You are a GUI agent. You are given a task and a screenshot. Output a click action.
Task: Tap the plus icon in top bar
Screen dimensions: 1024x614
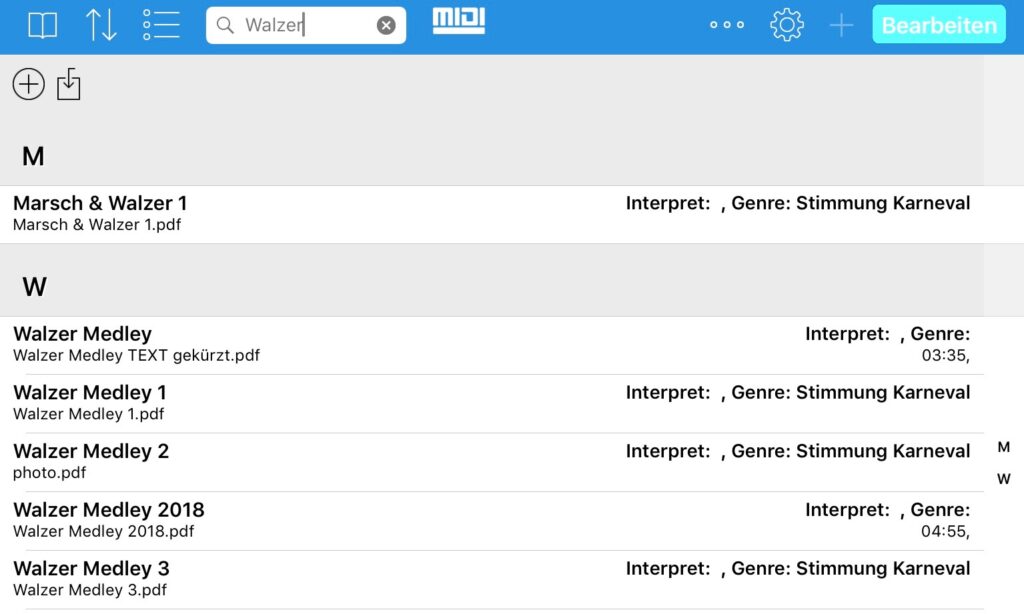(x=841, y=25)
